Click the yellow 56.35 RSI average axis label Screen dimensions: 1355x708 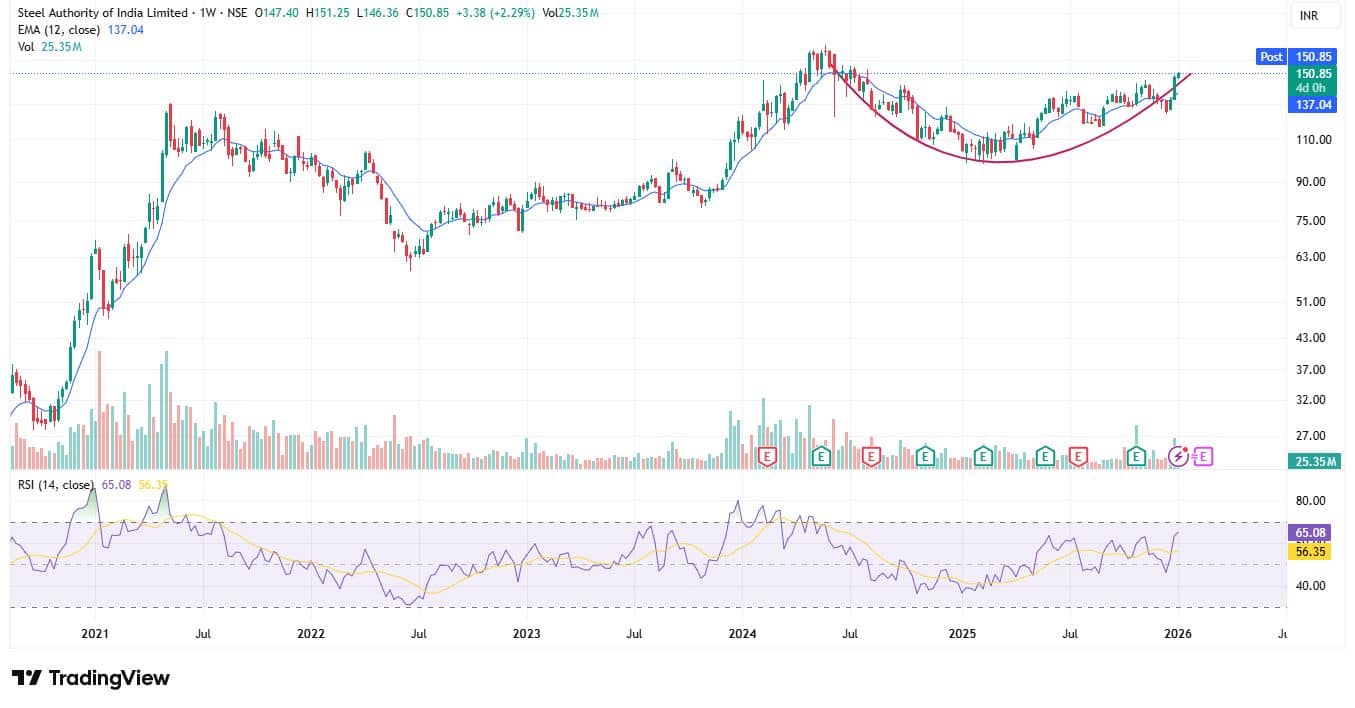pos(1310,552)
